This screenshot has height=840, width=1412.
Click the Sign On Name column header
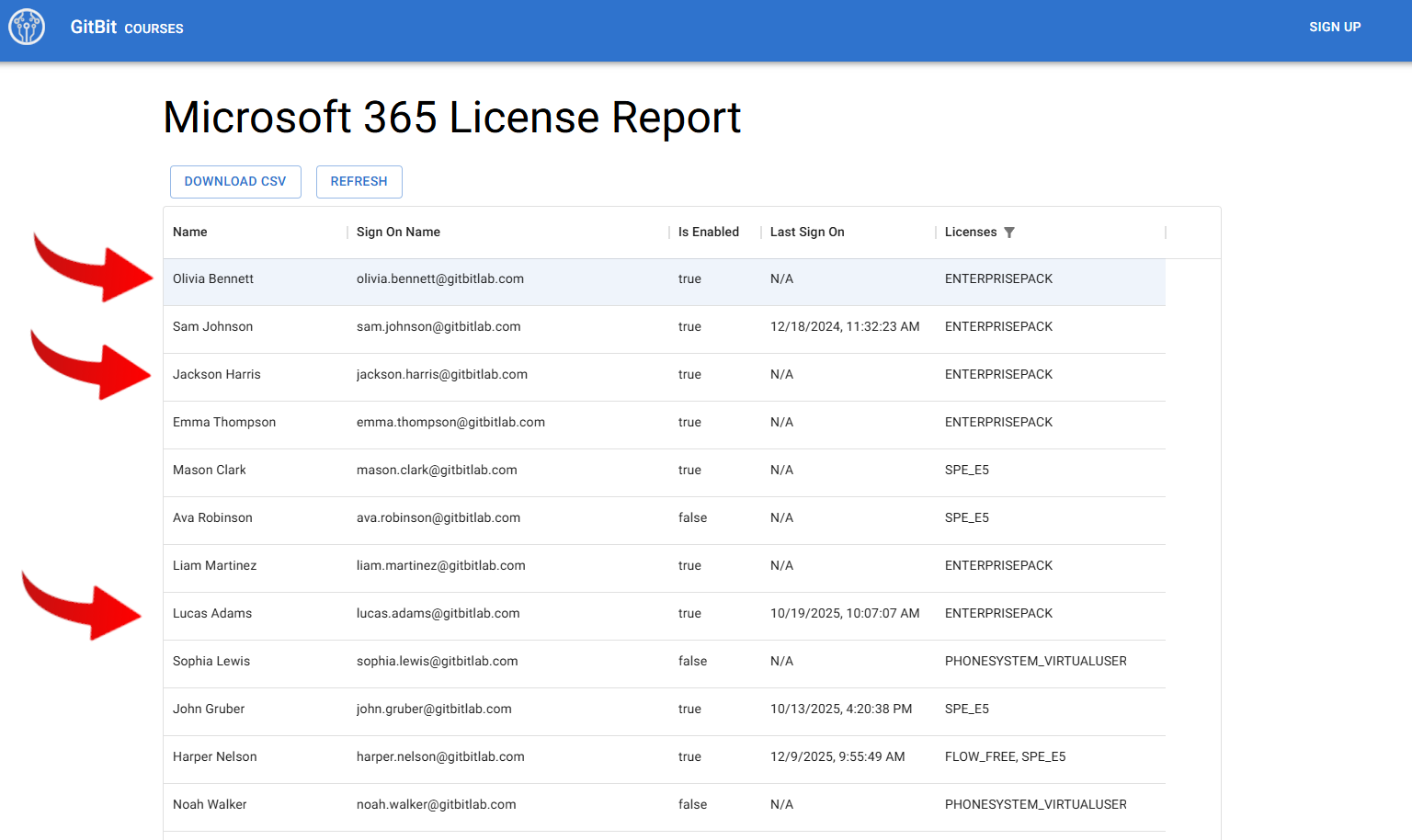[x=398, y=232]
